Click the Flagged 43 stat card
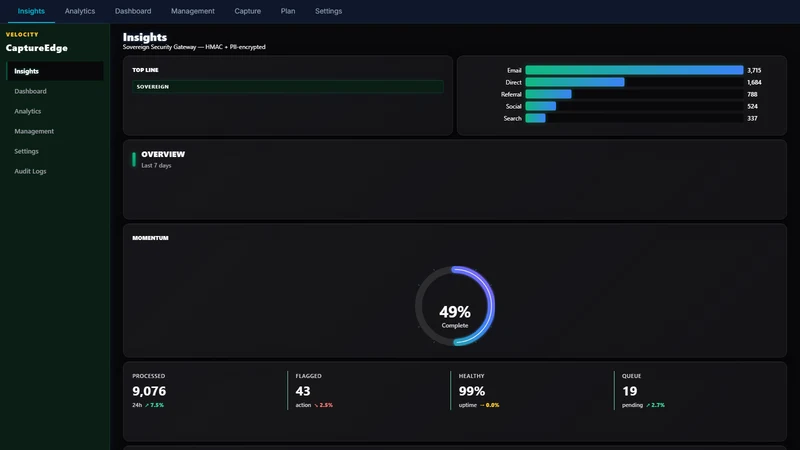The image size is (800, 450). tap(368, 391)
